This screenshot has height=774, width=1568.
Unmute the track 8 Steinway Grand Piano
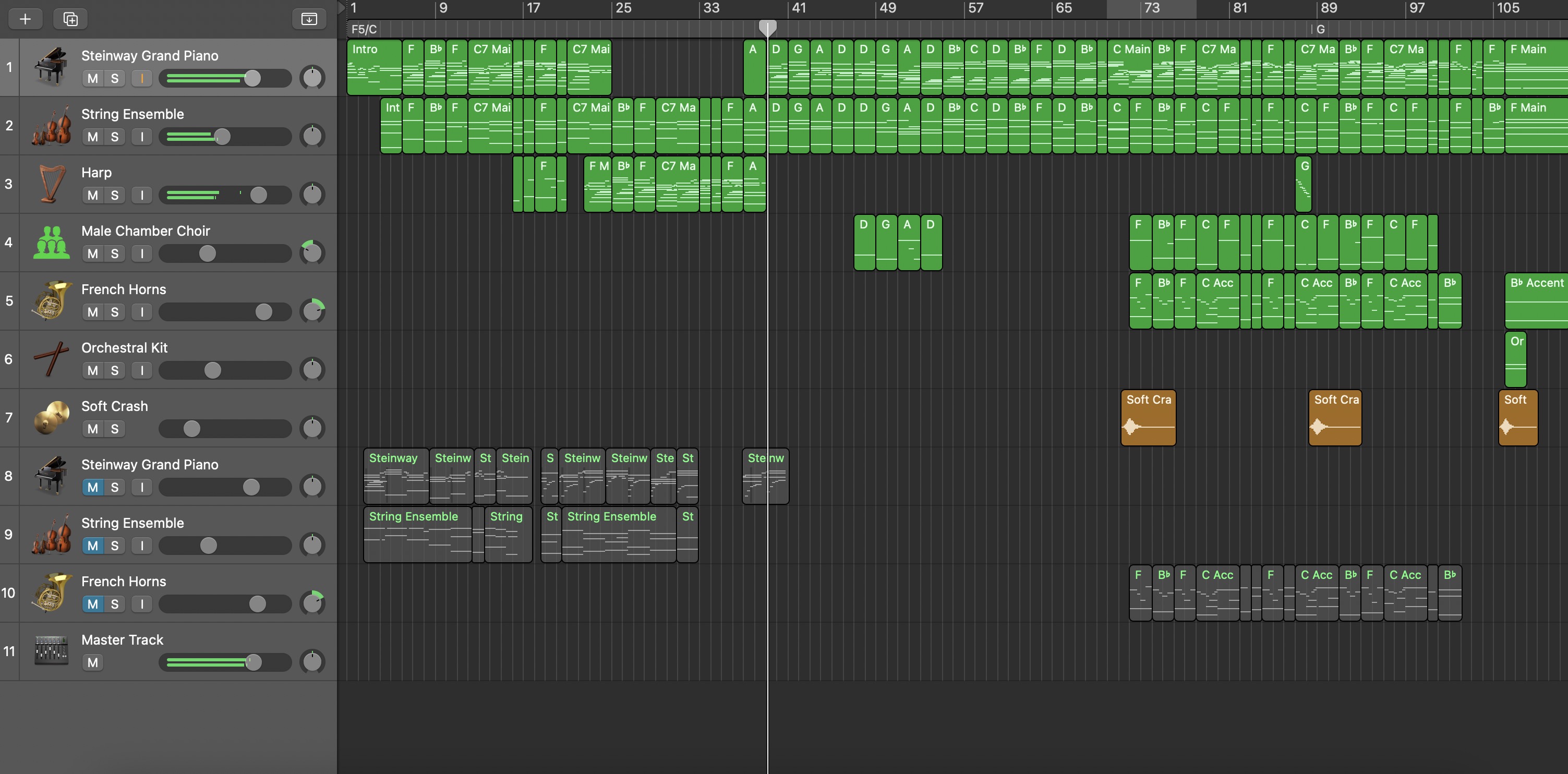pyautogui.click(x=92, y=487)
